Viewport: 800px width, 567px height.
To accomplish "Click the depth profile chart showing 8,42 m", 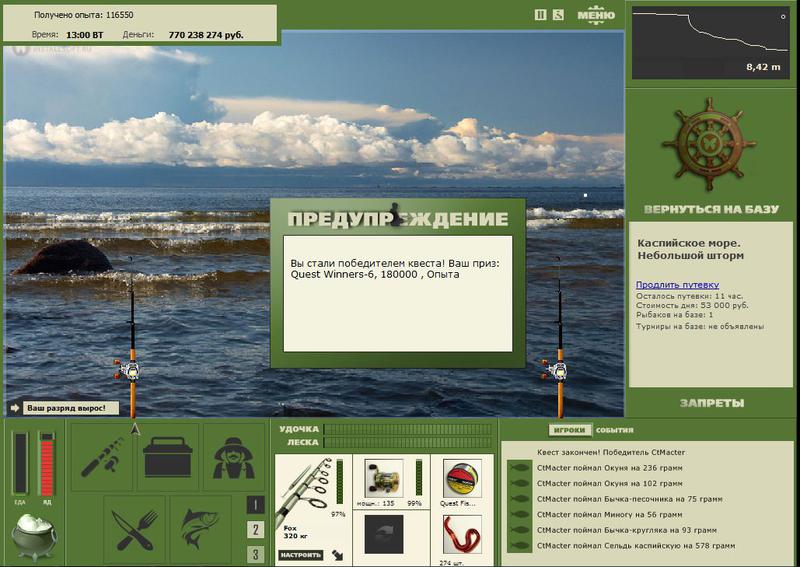I will tap(710, 42).
